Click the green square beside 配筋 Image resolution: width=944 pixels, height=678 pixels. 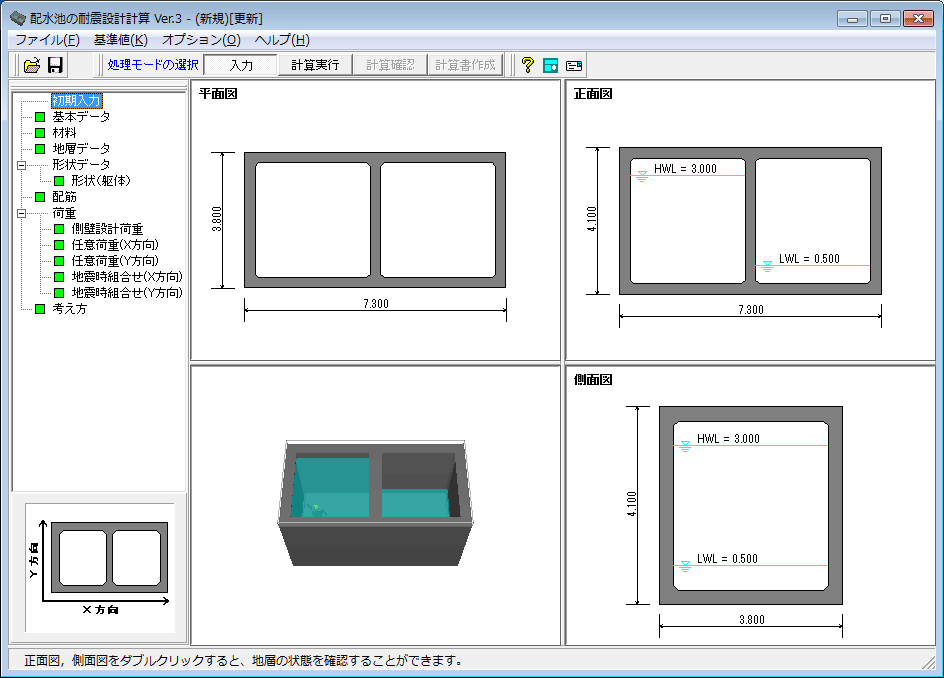tap(40, 197)
